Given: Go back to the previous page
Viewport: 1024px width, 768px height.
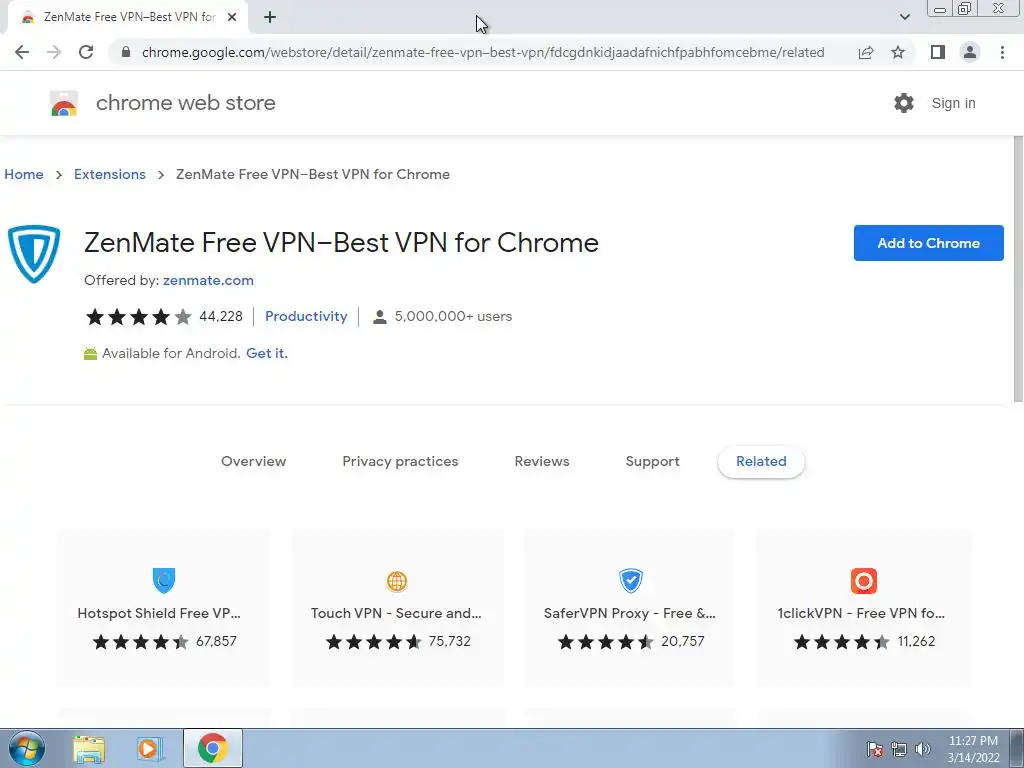Looking at the screenshot, I should pyautogui.click(x=22, y=52).
